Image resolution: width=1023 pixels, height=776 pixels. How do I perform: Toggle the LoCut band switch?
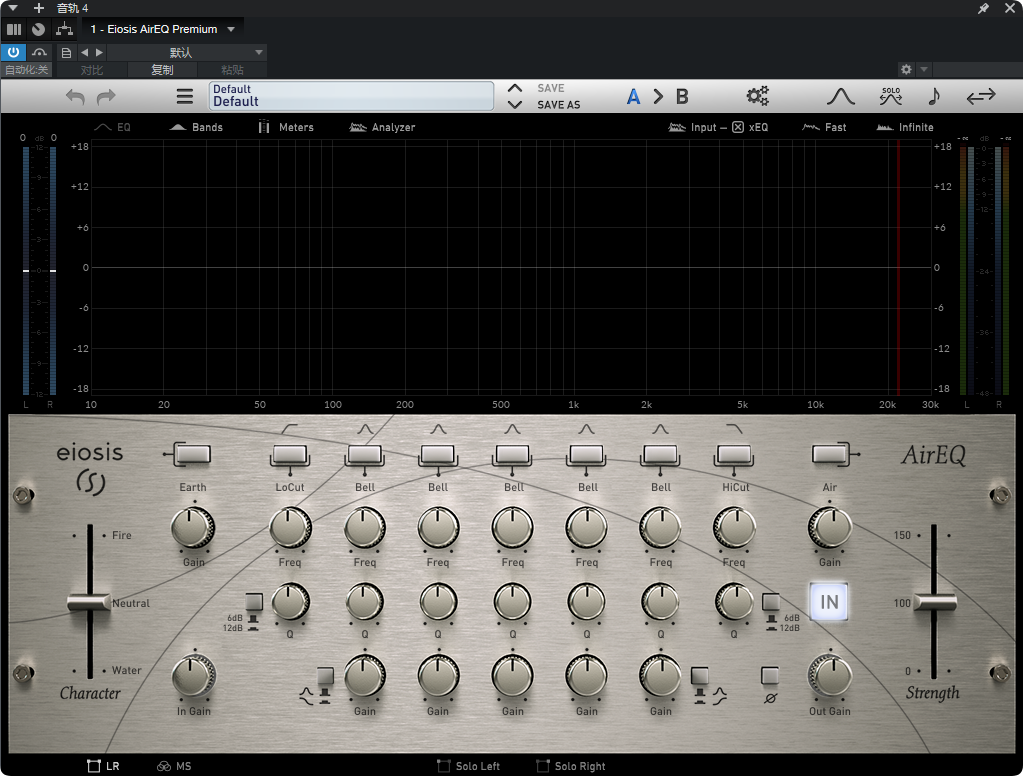tap(290, 454)
